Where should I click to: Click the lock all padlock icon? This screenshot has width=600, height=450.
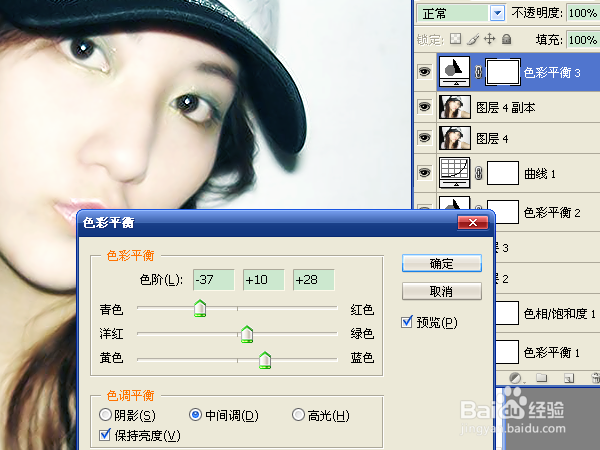click(x=506, y=39)
